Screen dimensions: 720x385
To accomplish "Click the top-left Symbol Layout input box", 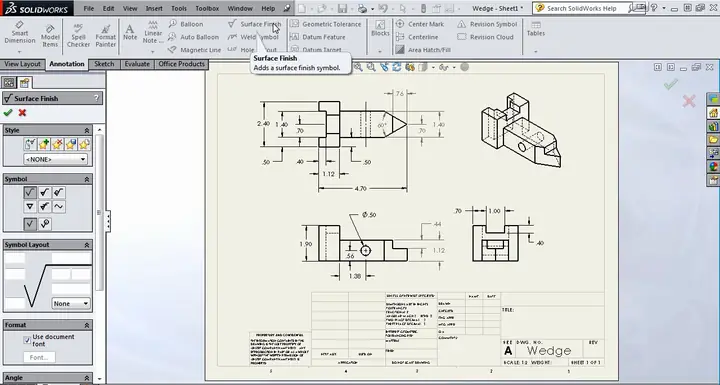I will pos(15,258).
